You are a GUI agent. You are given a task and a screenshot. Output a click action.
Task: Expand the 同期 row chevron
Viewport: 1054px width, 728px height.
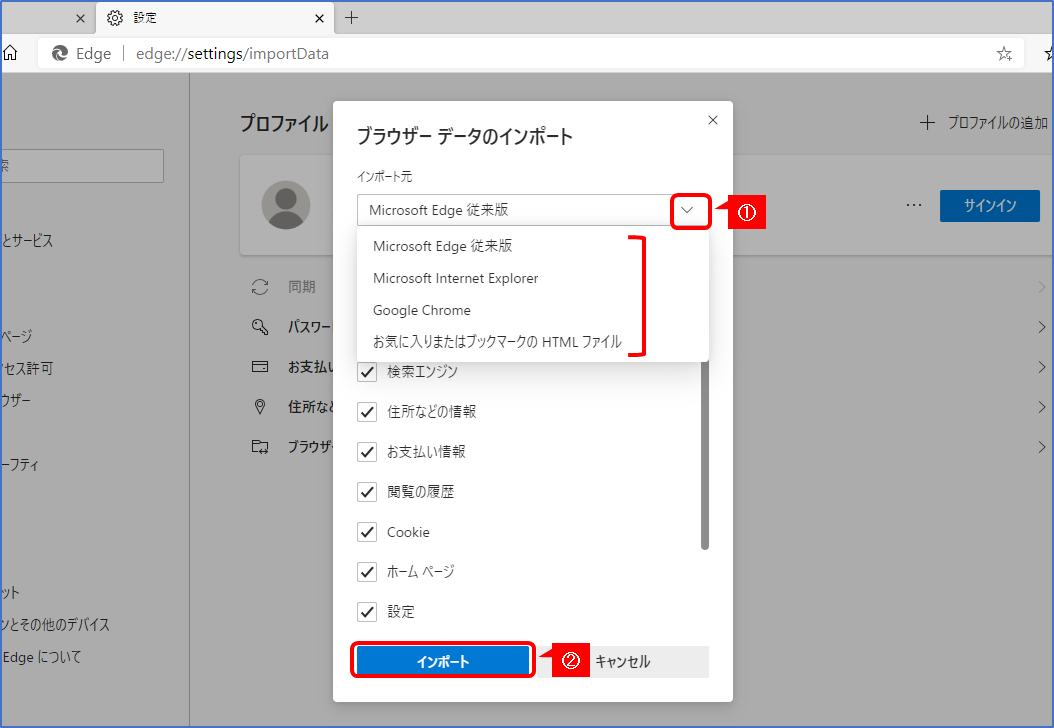(x=1041, y=287)
